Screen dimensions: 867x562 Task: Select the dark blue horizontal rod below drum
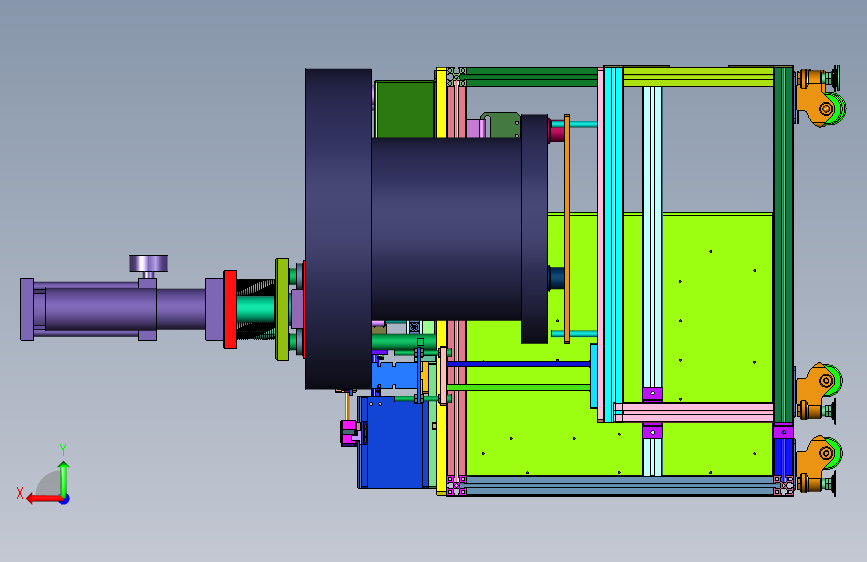pos(519,364)
